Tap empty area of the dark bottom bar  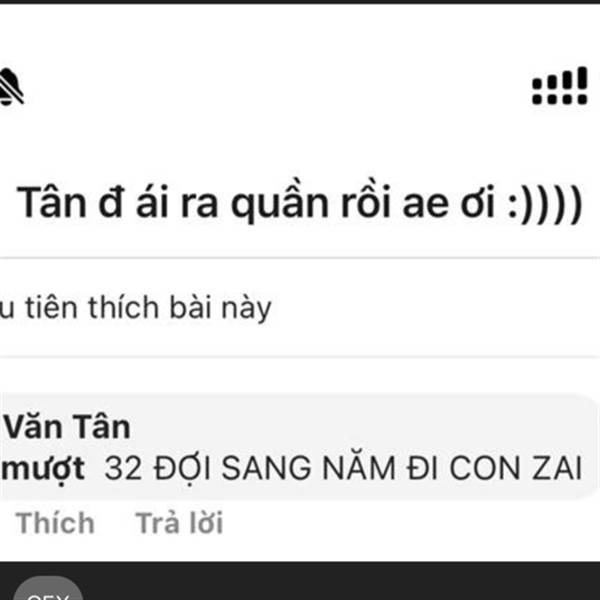coord(341,581)
